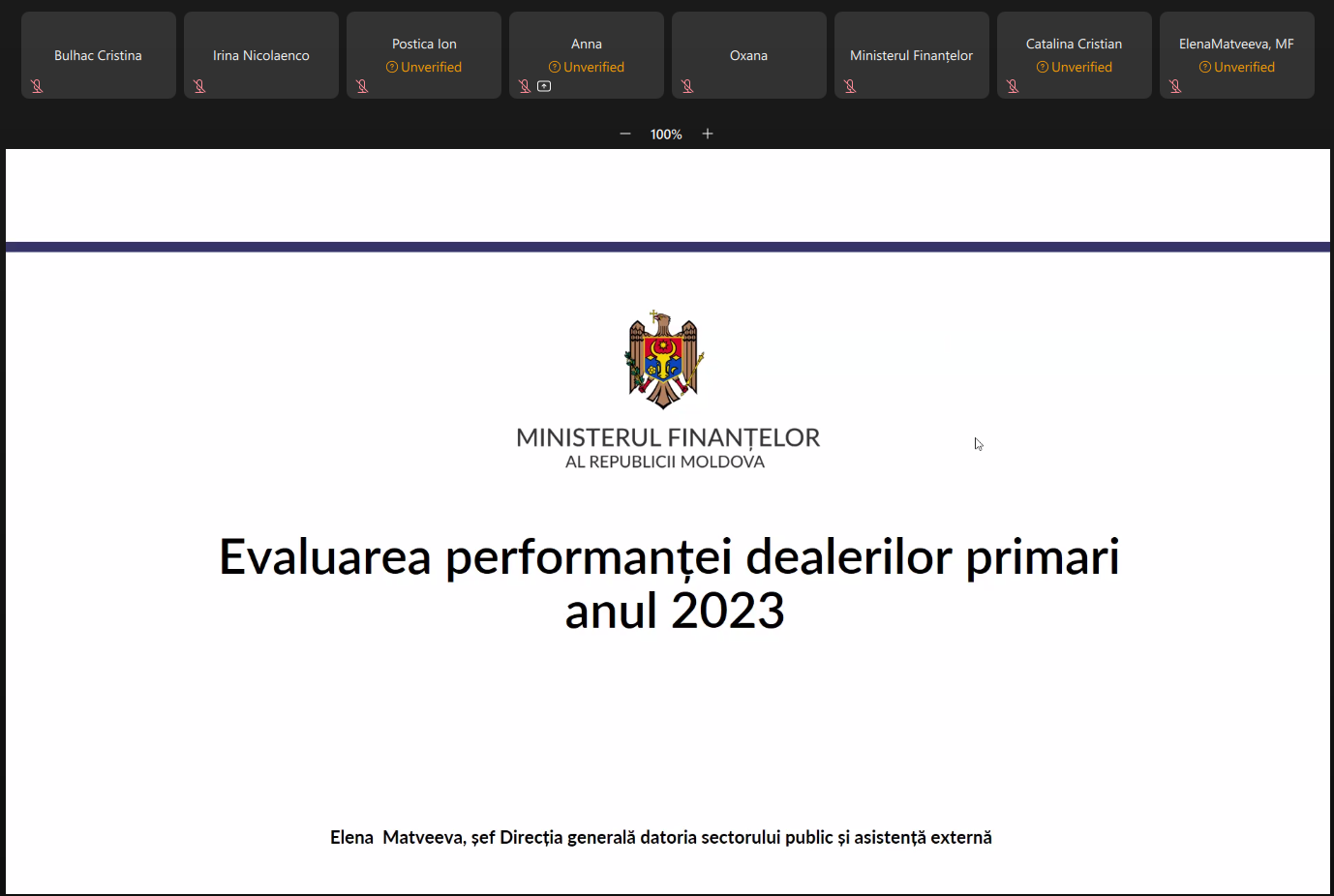Image resolution: width=1334 pixels, height=896 pixels.
Task: Select Catalina Cristian participant name
Action: point(1074,44)
